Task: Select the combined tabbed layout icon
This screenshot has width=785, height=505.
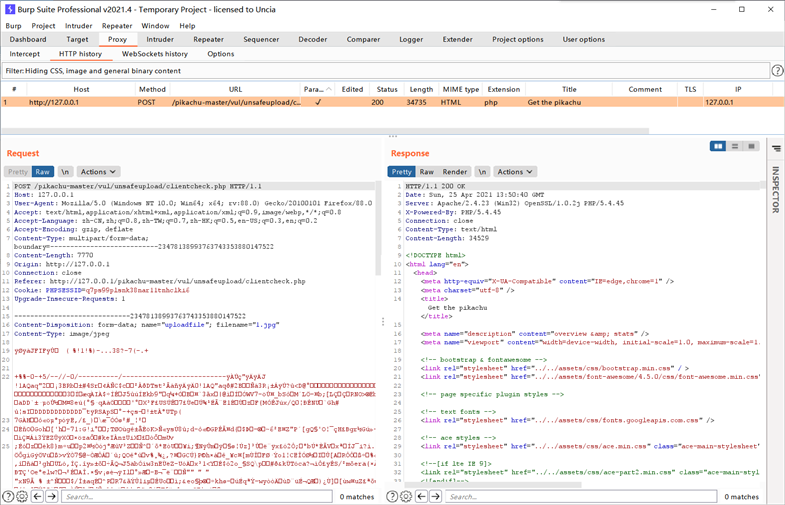Action: coord(752,147)
